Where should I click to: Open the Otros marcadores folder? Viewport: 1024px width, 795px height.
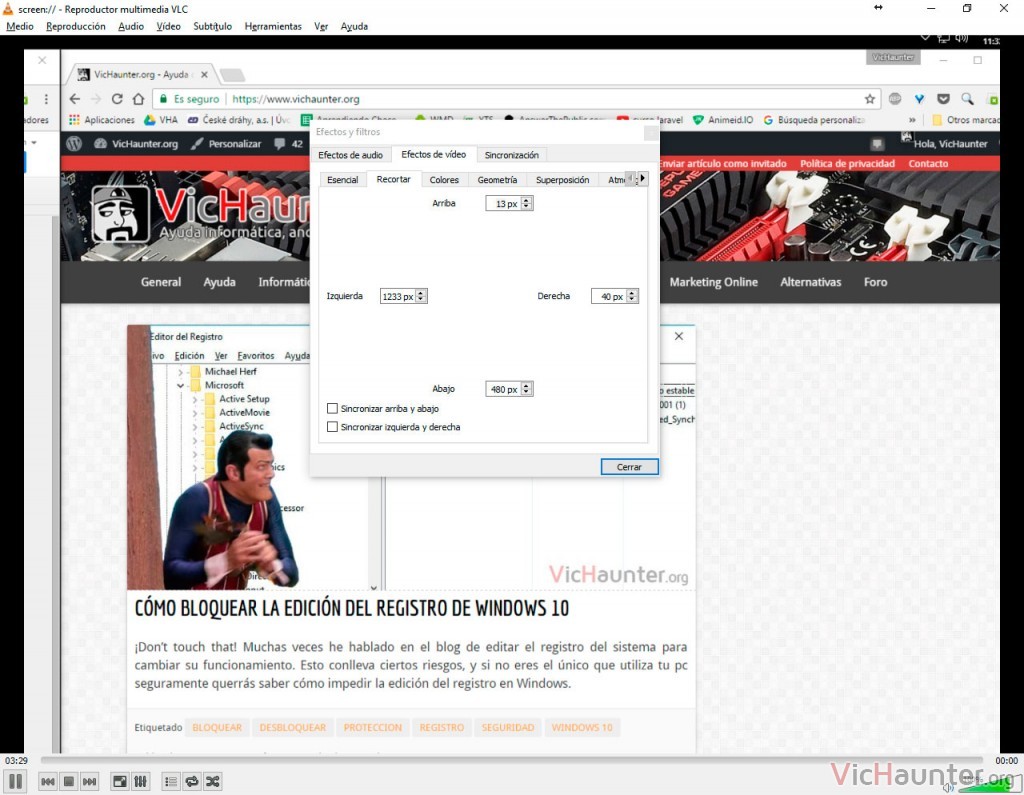[965, 120]
